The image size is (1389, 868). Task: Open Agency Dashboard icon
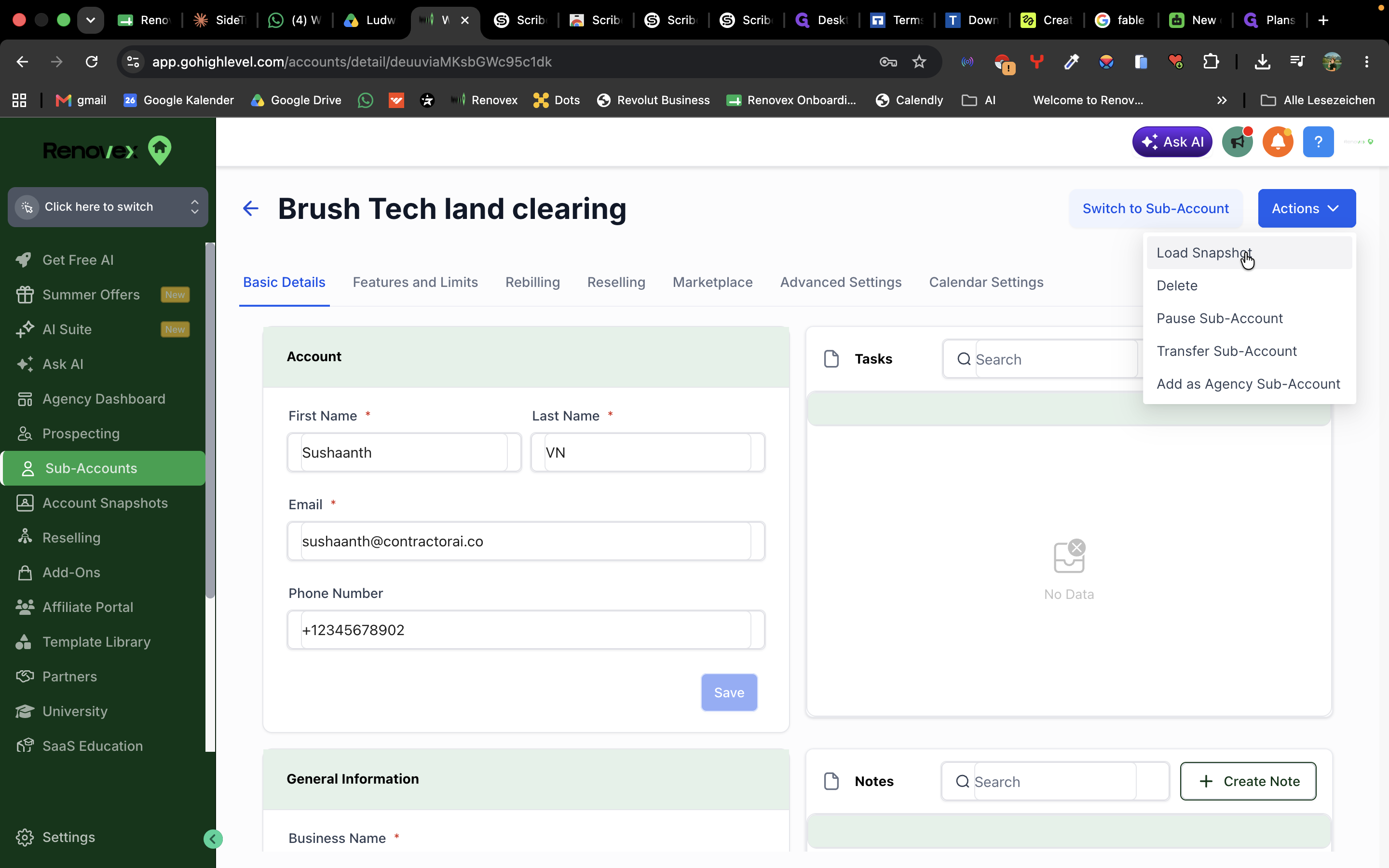pos(24,399)
